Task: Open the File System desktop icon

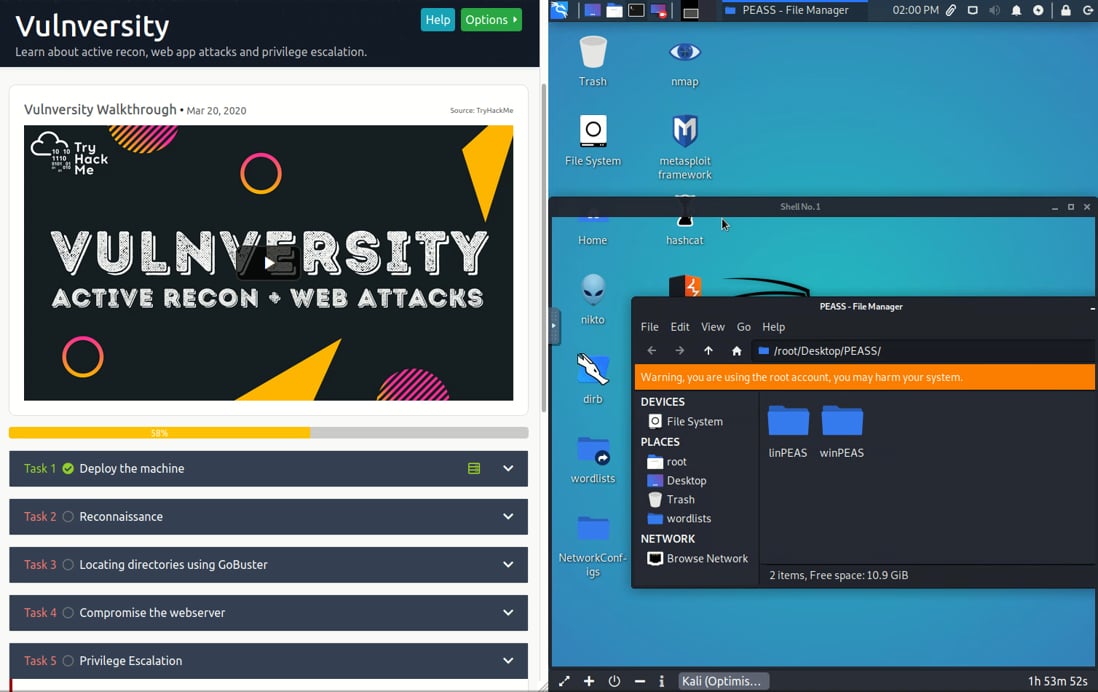Action: (592, 140)
